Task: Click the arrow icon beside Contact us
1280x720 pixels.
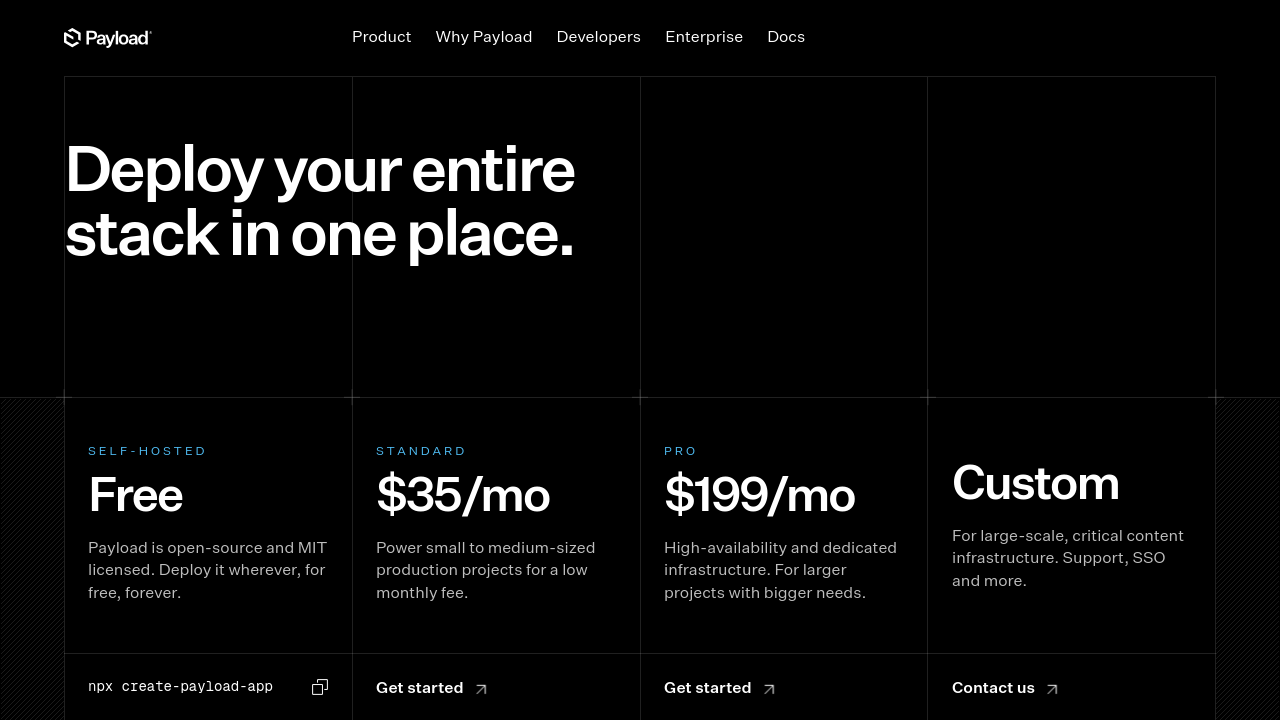Action: [x=1052, y=689]
